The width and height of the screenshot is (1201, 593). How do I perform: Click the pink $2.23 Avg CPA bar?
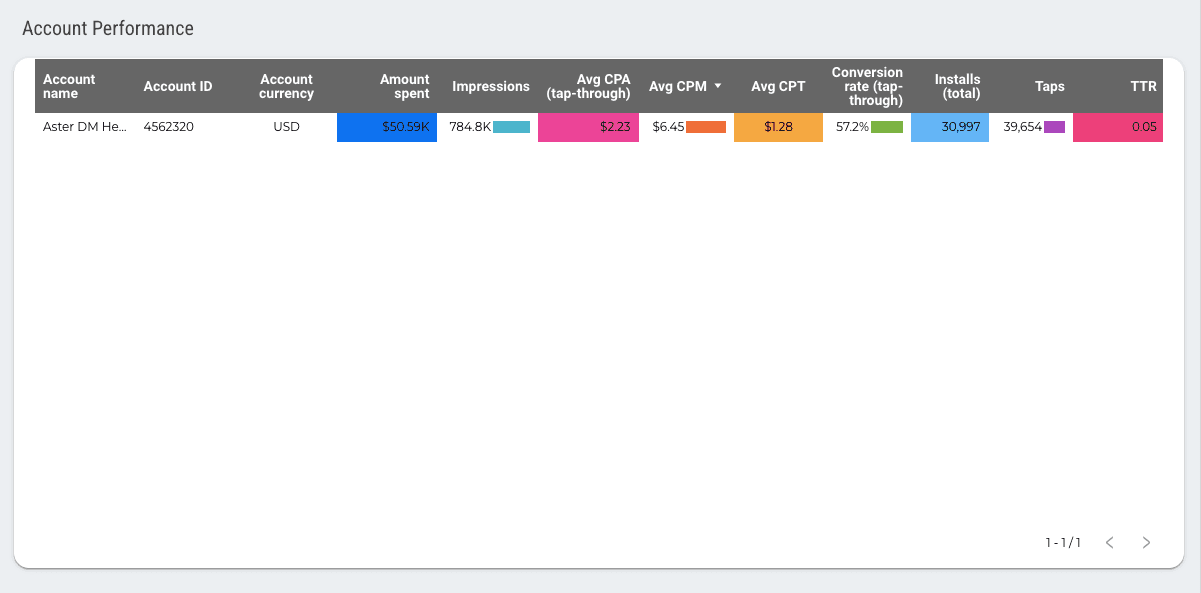point(589,127)
